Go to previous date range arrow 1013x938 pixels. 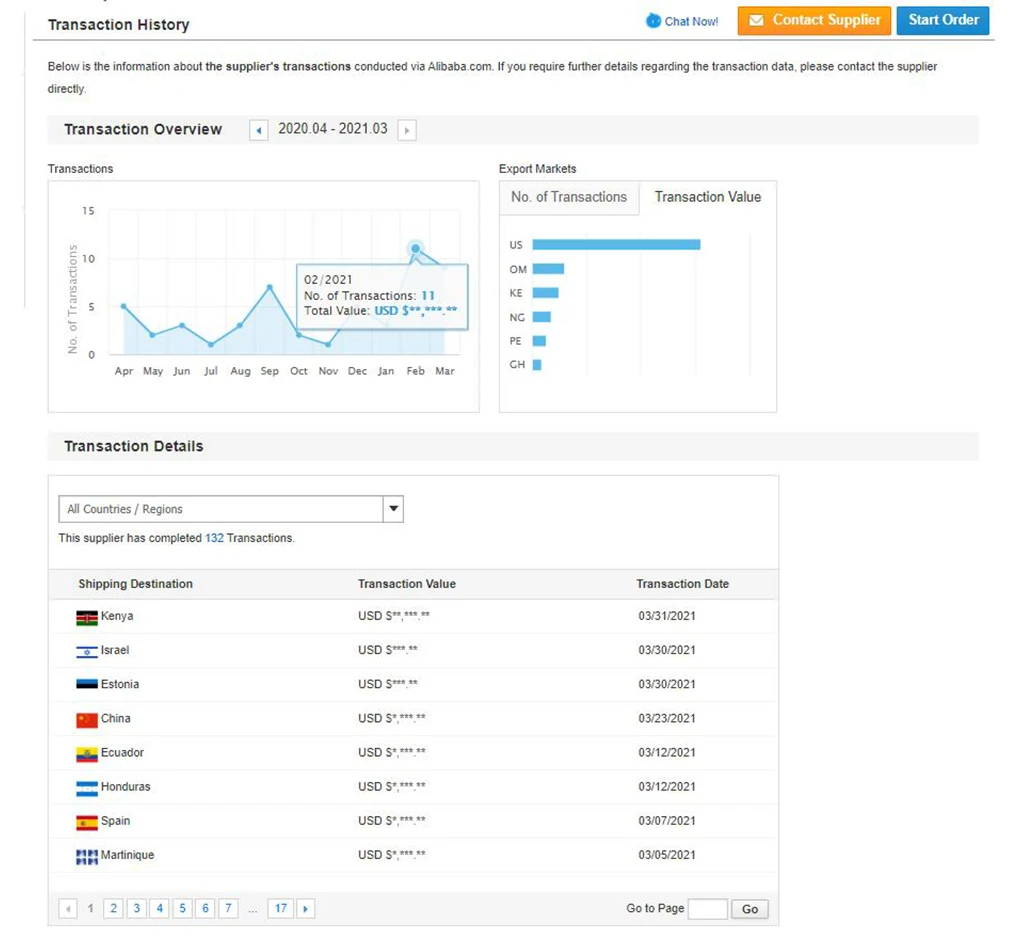[x=259, y=130]
